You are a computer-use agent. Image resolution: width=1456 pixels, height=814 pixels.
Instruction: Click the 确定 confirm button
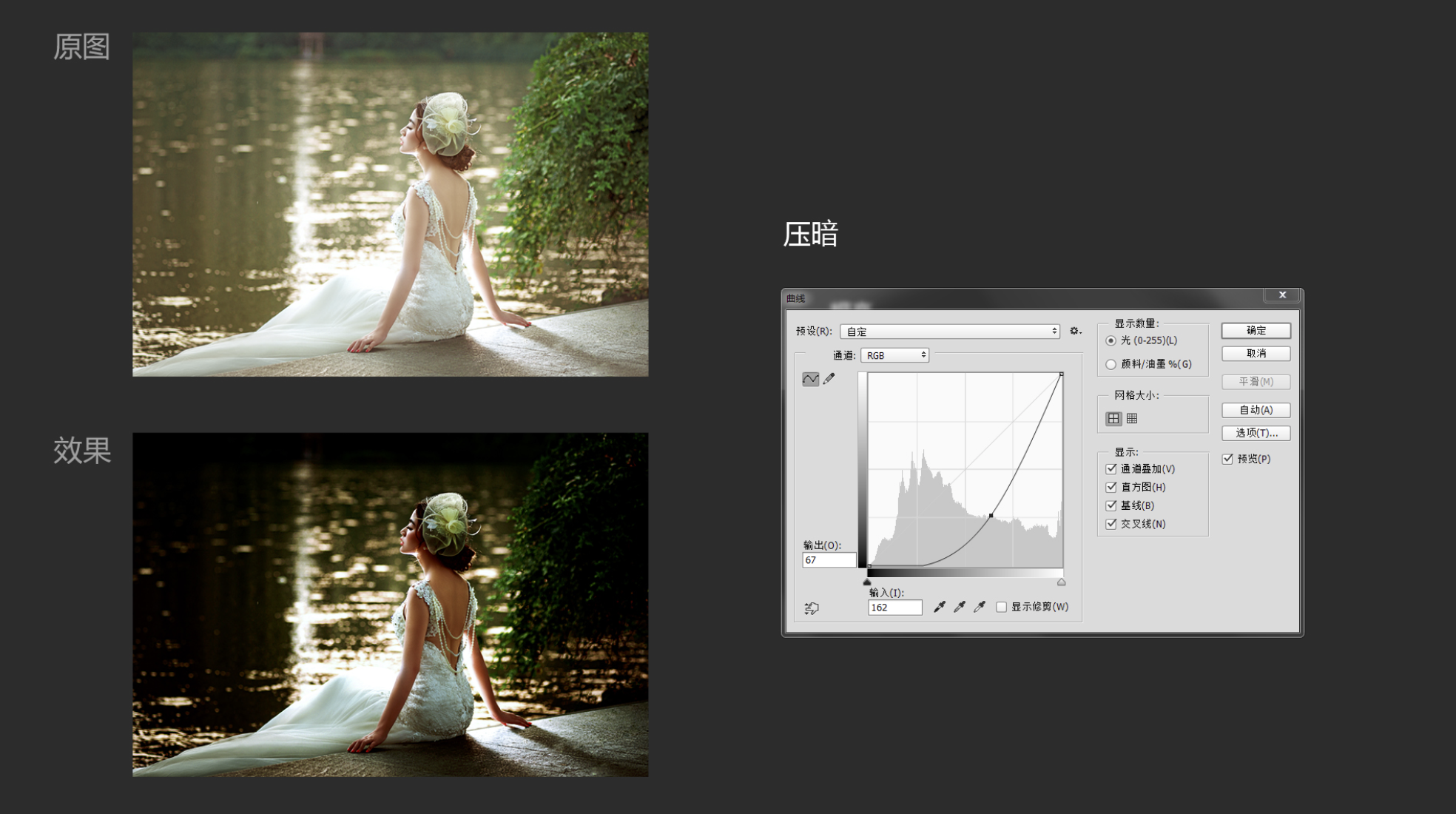point(1256,330)
